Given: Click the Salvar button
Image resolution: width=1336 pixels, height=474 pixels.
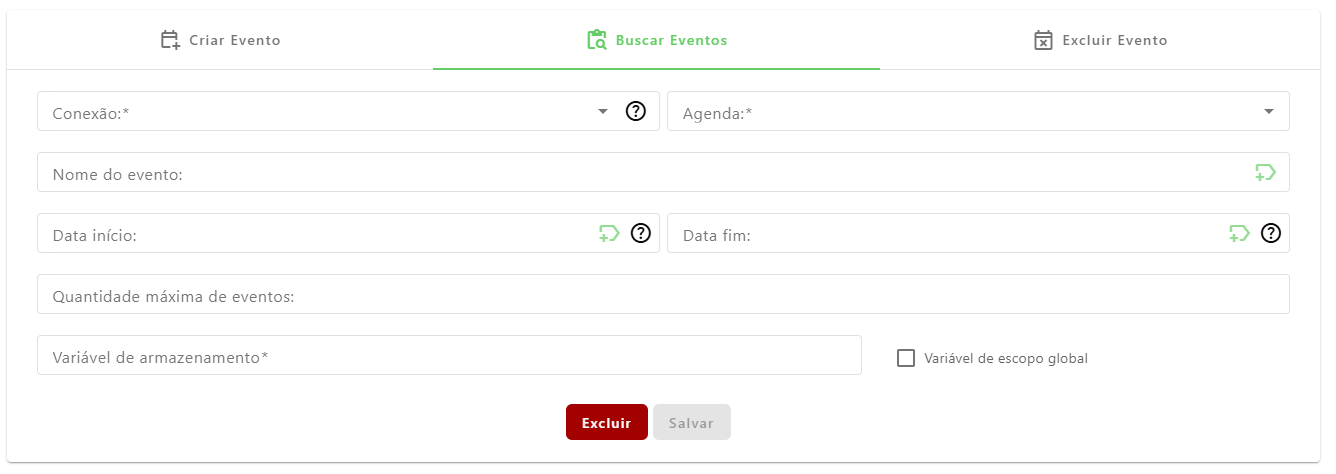Looking at the screenshot, I should 692,422.
